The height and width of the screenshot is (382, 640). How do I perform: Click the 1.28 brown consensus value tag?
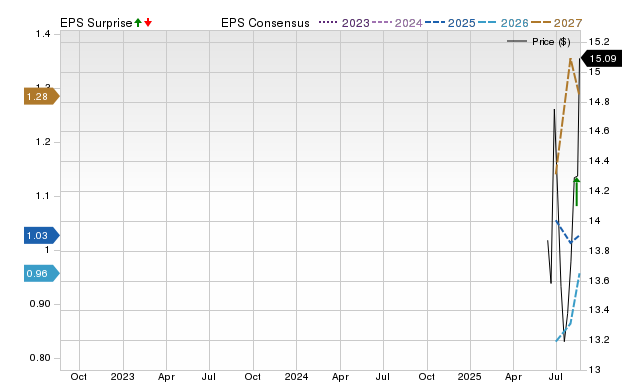click(42, 97)
